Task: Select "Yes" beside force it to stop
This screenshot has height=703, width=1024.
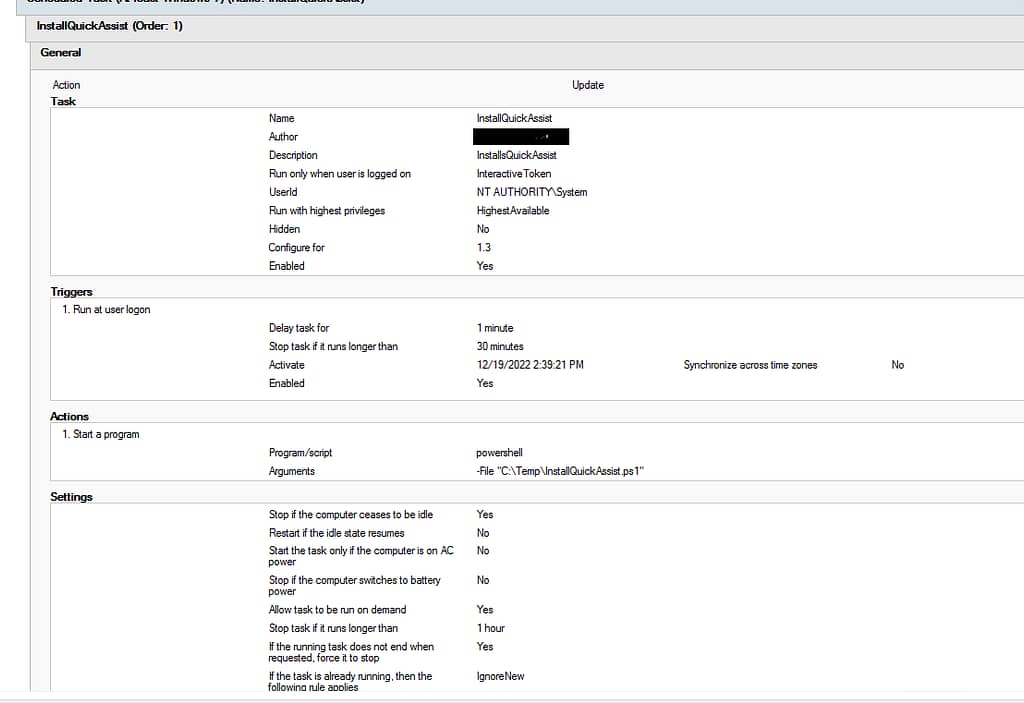Action: click(485, 647)
